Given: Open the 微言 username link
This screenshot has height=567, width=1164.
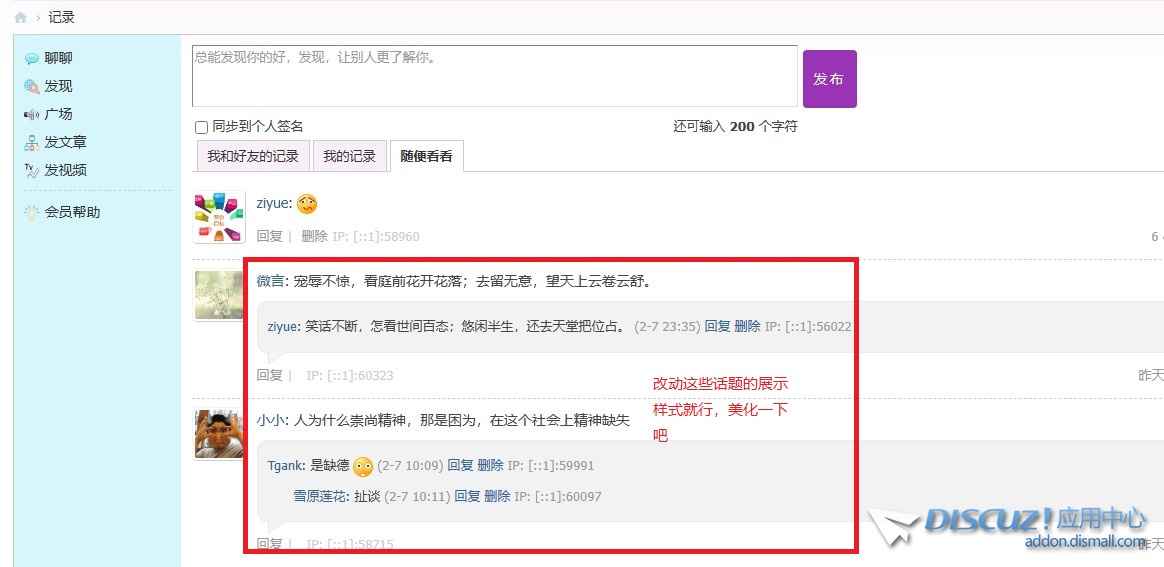Looking at the screenshot, I should (x=271, y=282).
